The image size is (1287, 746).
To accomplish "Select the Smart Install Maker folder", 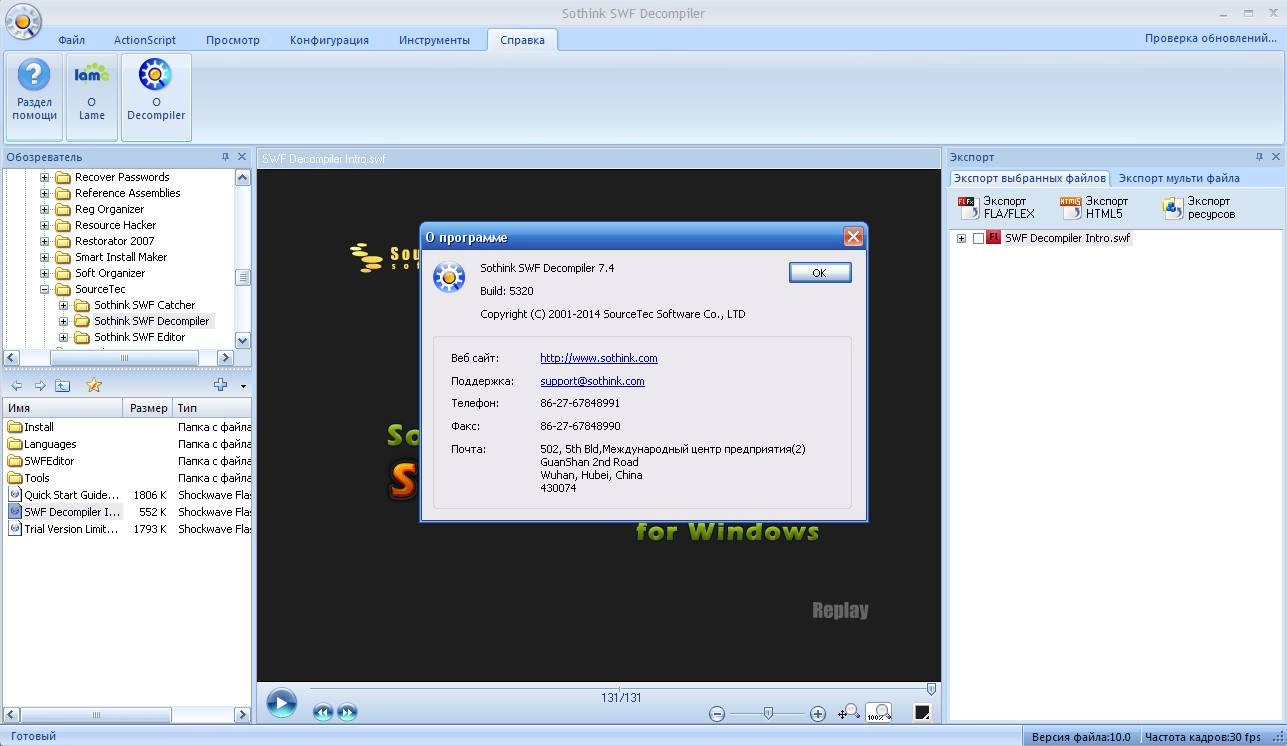I will click(120, 257).
